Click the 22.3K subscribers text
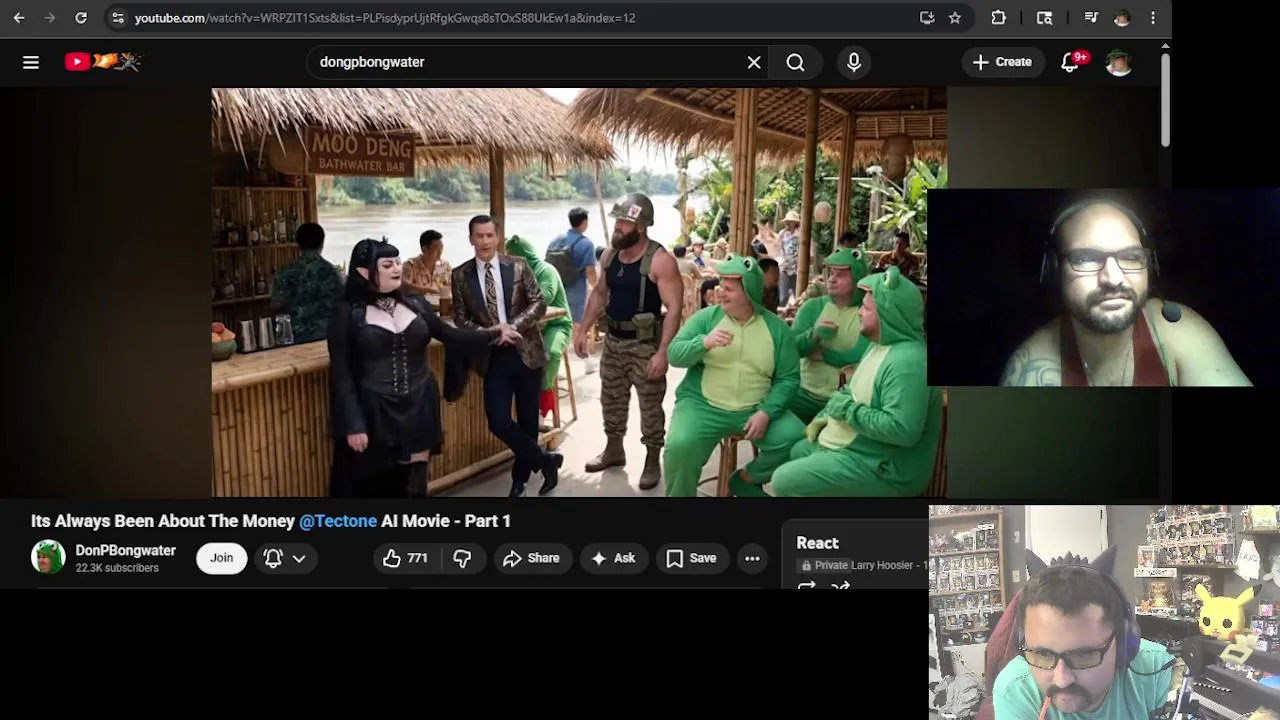 (117, 568)
